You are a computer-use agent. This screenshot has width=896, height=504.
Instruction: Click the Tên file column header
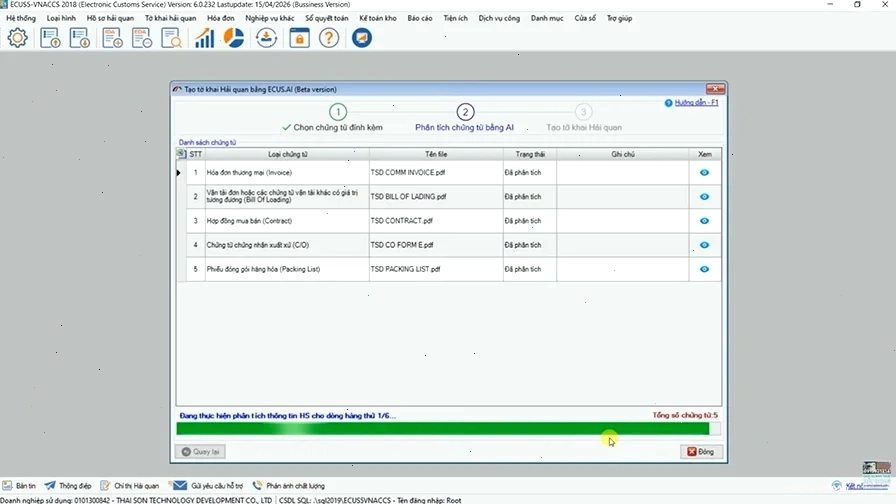[436, 154]
